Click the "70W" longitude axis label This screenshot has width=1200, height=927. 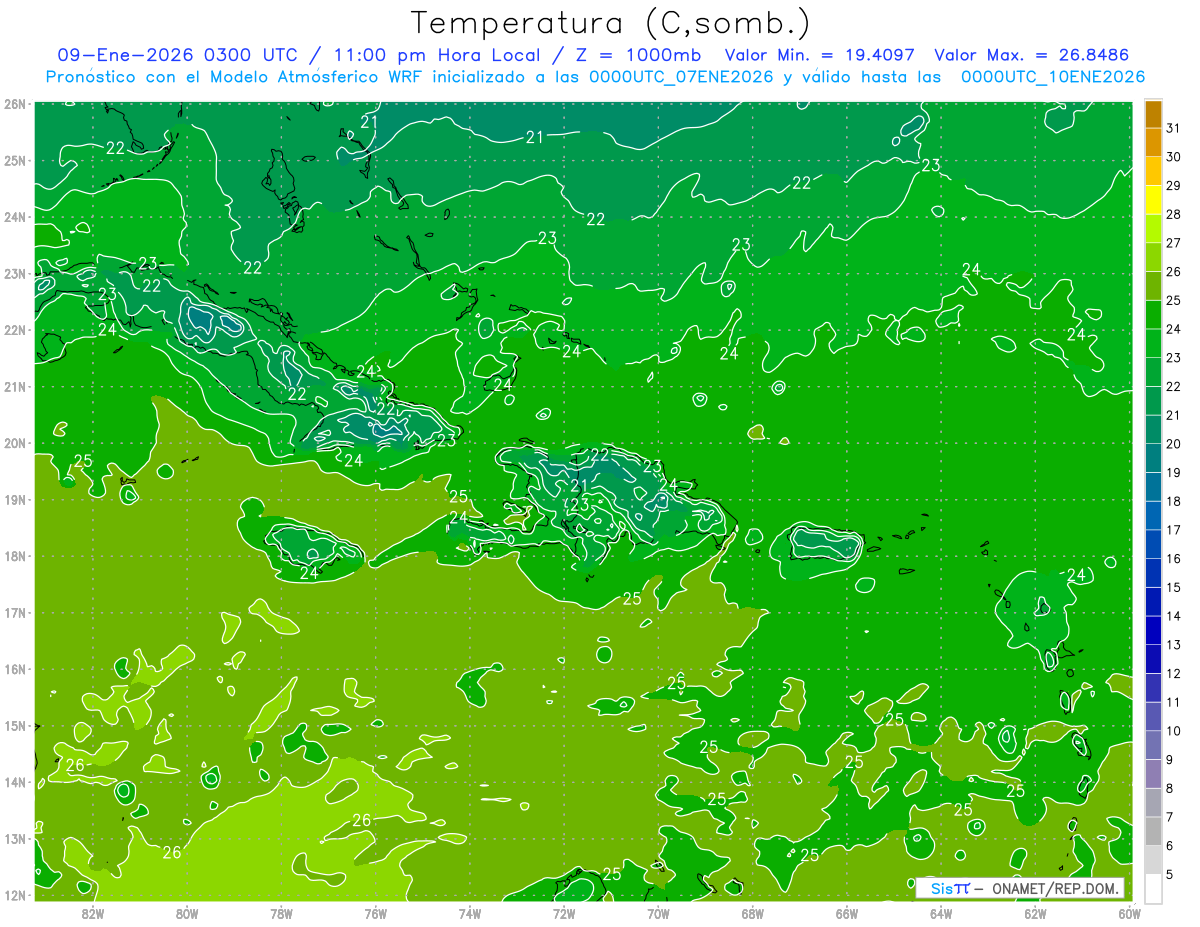[658, 913]
